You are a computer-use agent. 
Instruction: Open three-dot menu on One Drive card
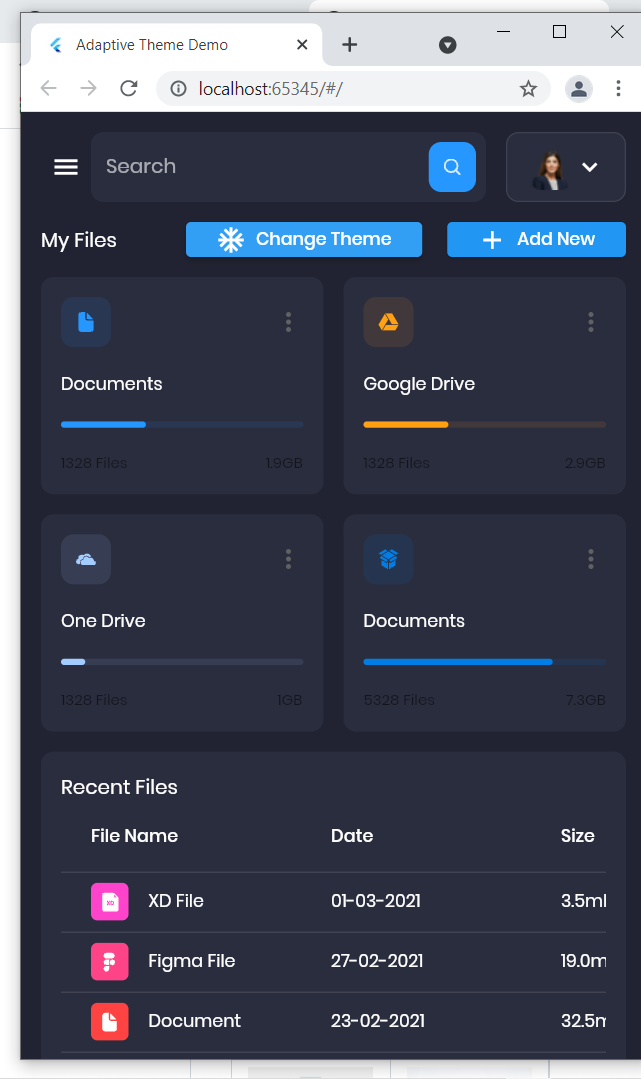click(x=288, y=559)
